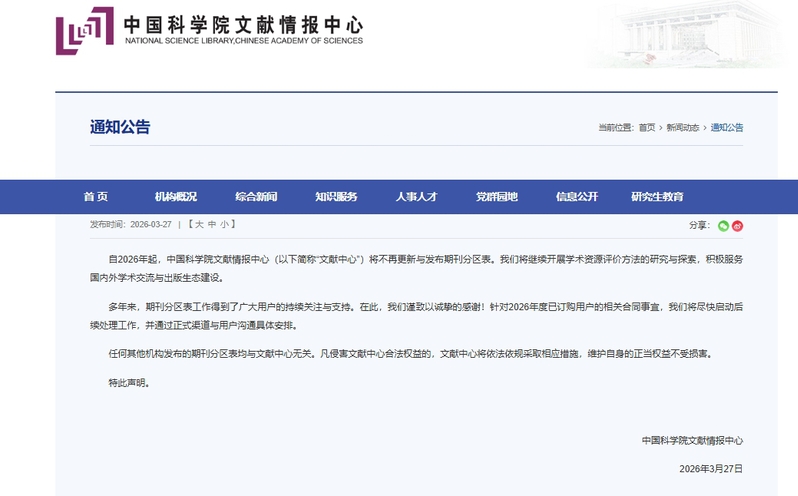The height and width of the screenshot is (496, 798).
Task: Share the notice via Weibo icon
Action: (x=738, y=226)
